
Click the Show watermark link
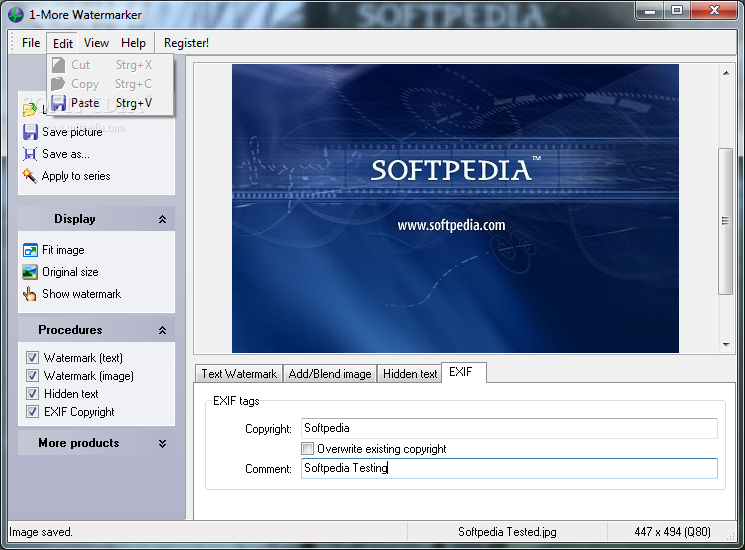(x=82, y=294)
